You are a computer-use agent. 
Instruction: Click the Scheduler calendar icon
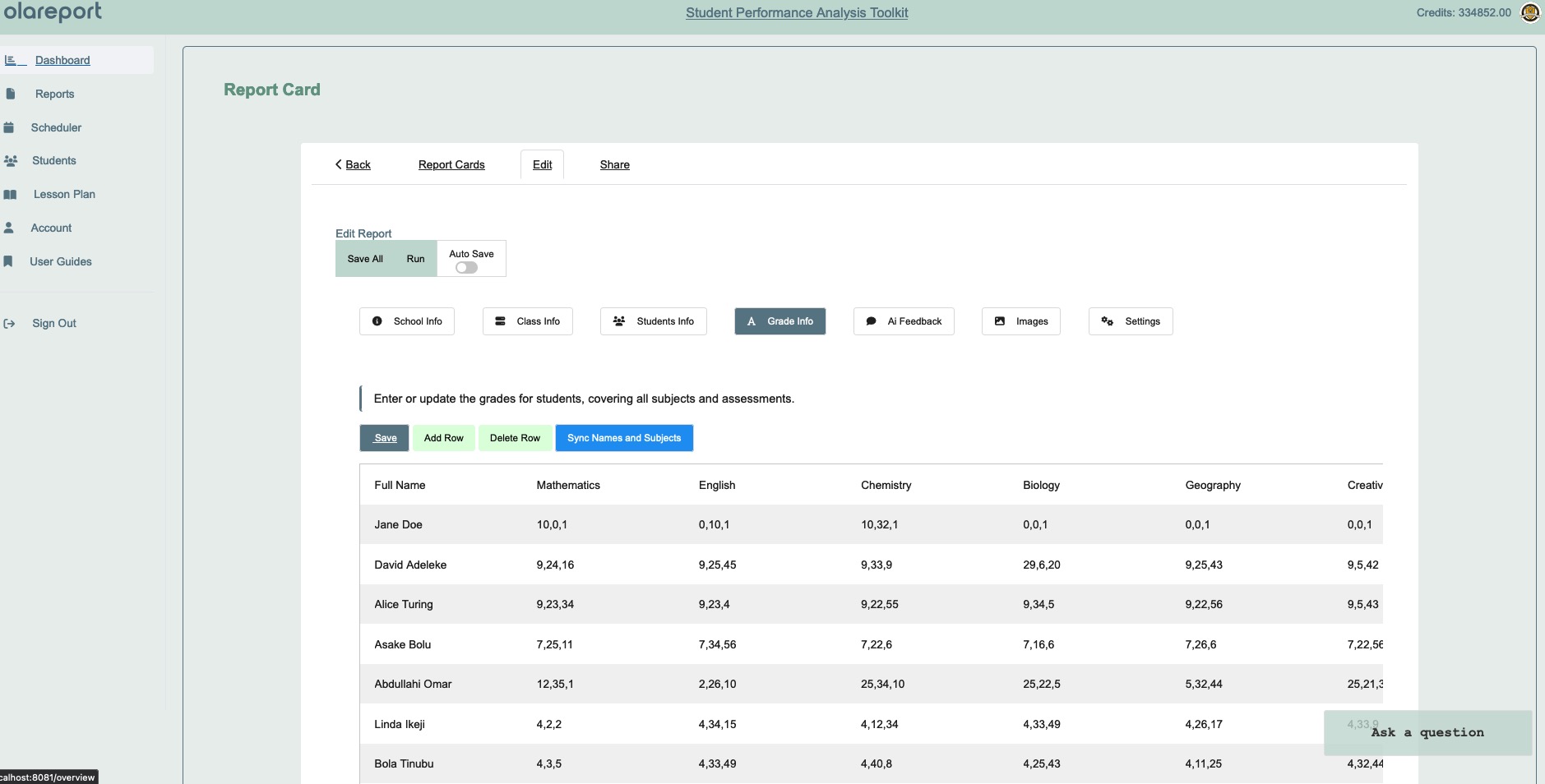(9, 127)
